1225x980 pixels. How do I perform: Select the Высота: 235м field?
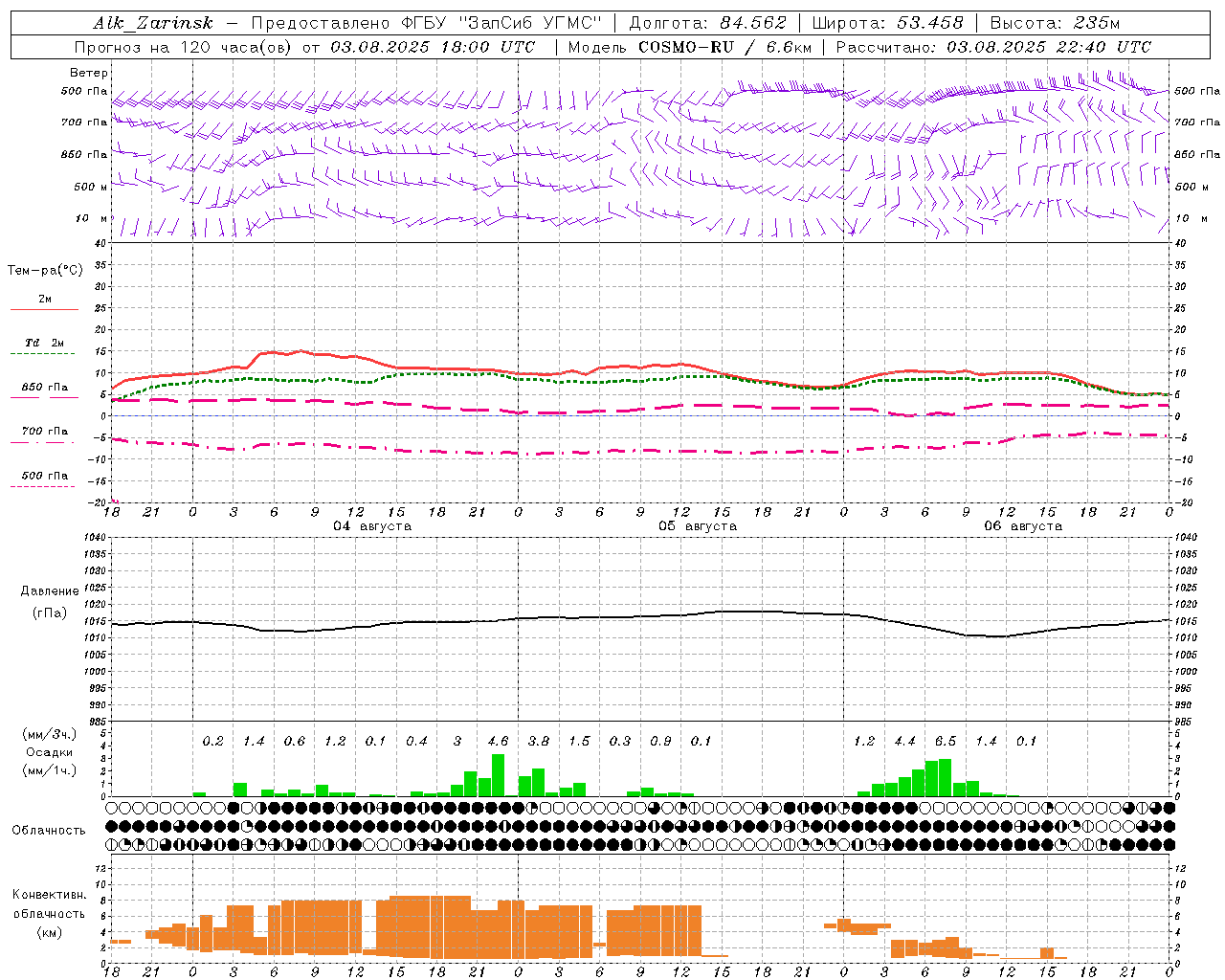click(1055, 23)
